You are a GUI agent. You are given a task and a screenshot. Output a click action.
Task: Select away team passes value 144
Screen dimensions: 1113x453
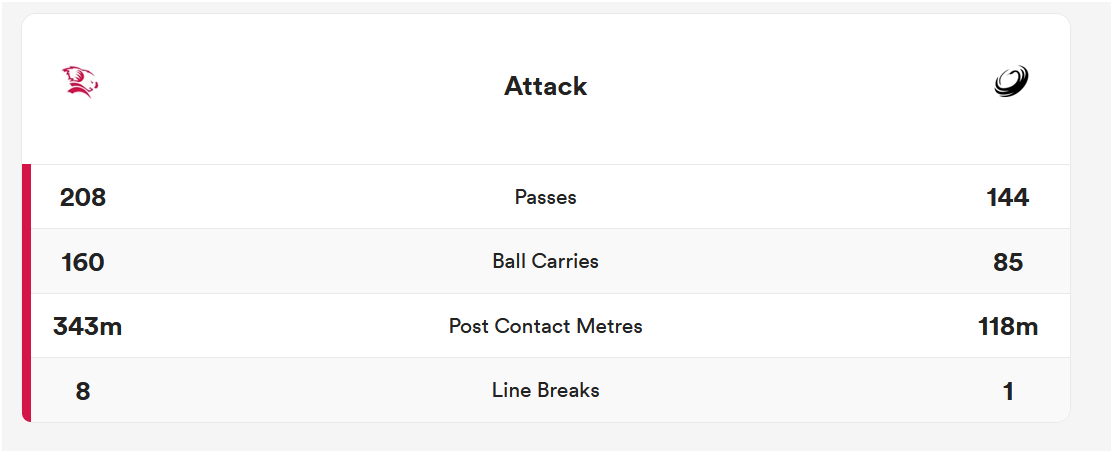[x=1008, y=197]
